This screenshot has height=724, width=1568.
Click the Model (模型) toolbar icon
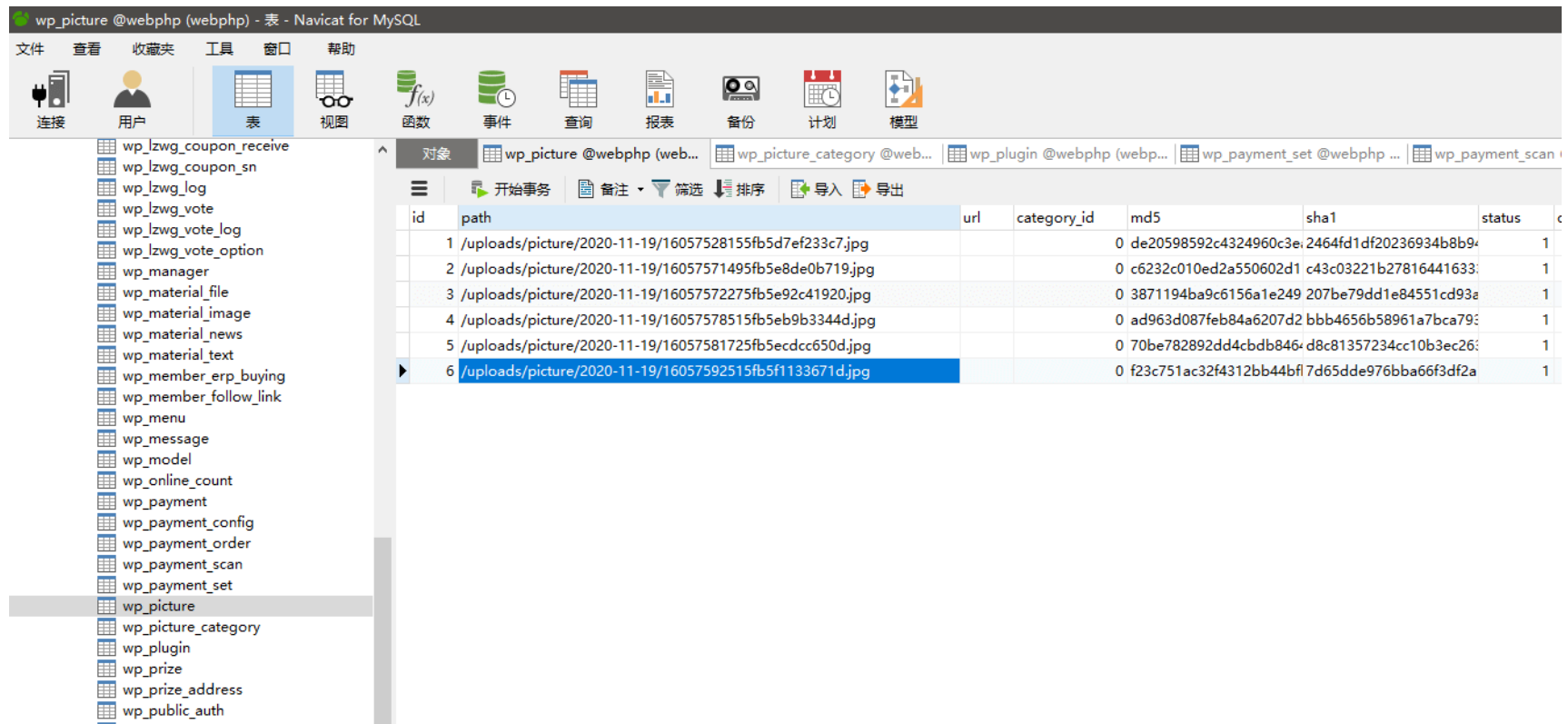click(x=903, y=100)
